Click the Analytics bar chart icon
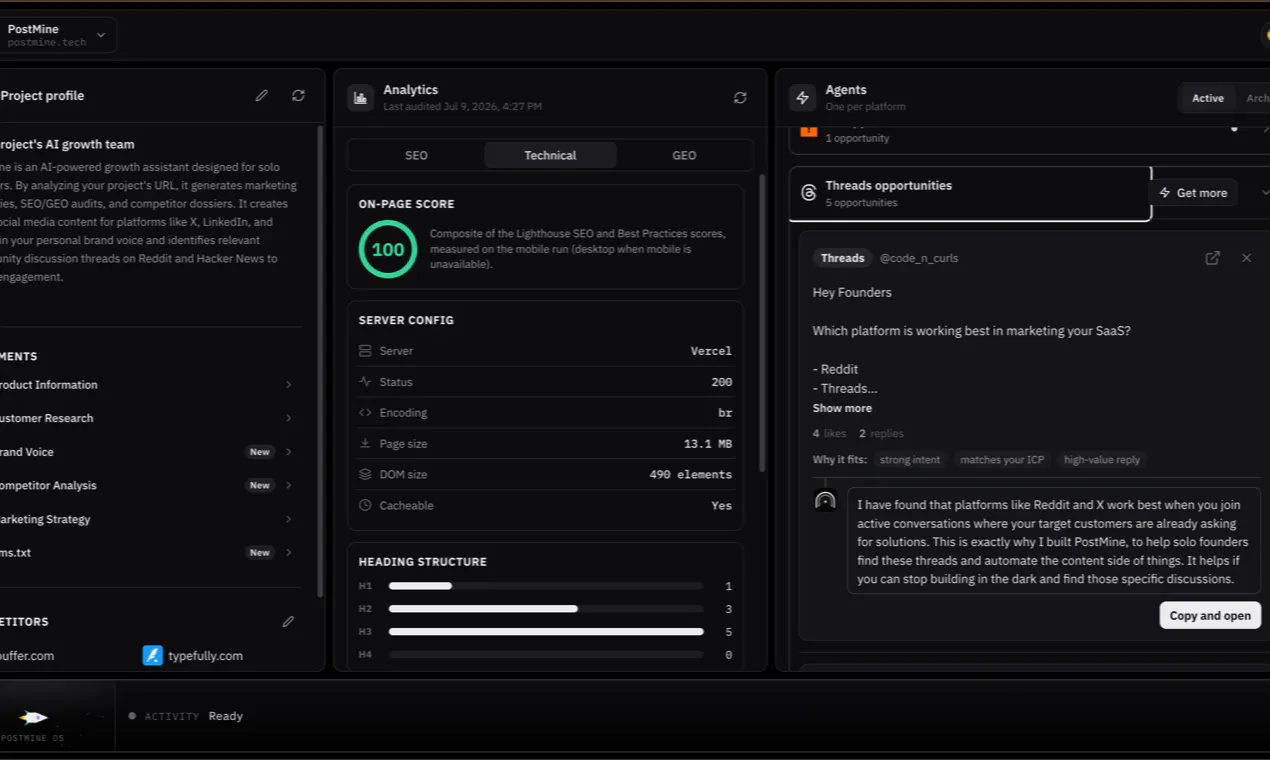This screenshot has width=1270, height=760. (360, 98)
